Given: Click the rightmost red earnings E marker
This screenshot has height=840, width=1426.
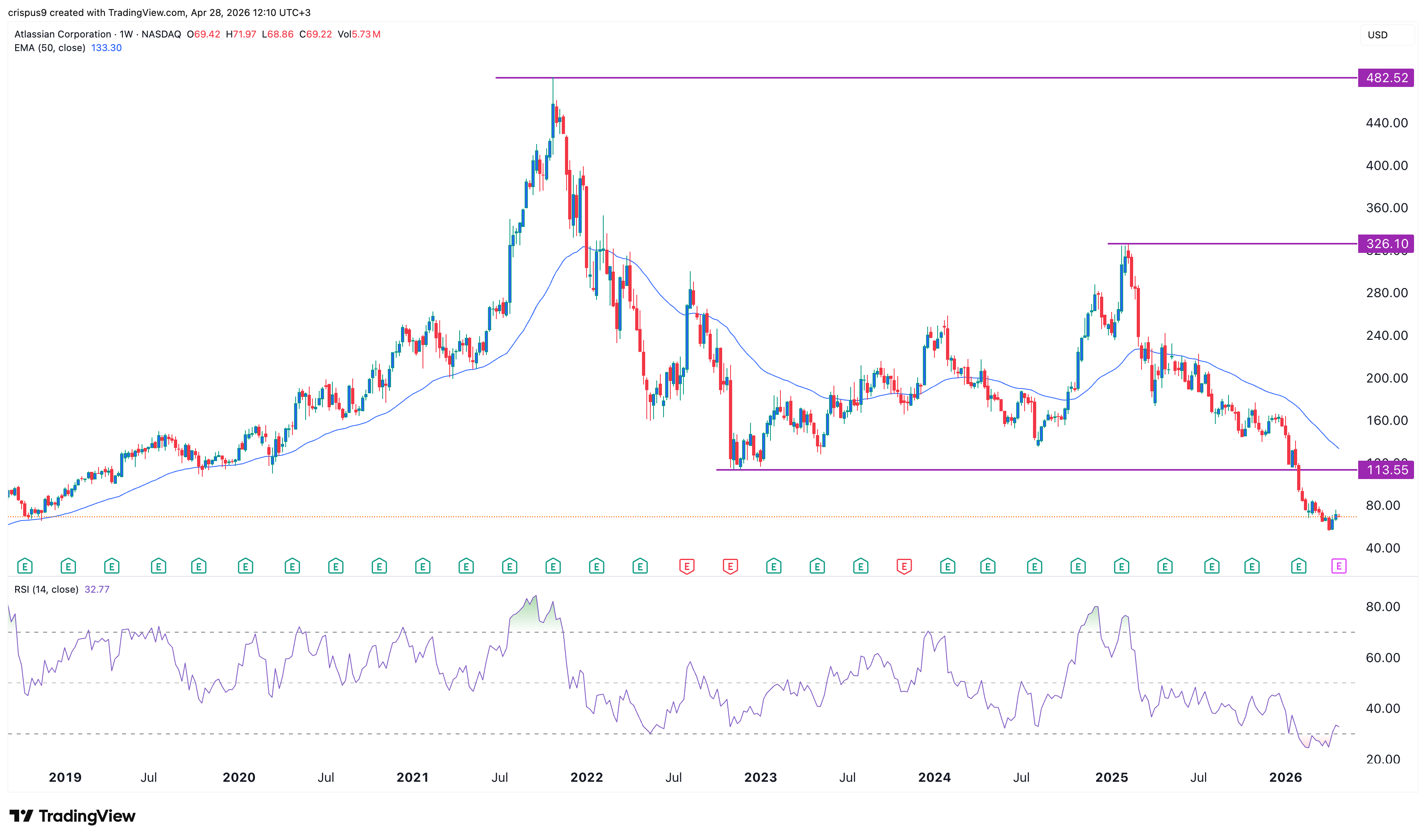Looking at the screenshot, I should [x=904, y=566].
